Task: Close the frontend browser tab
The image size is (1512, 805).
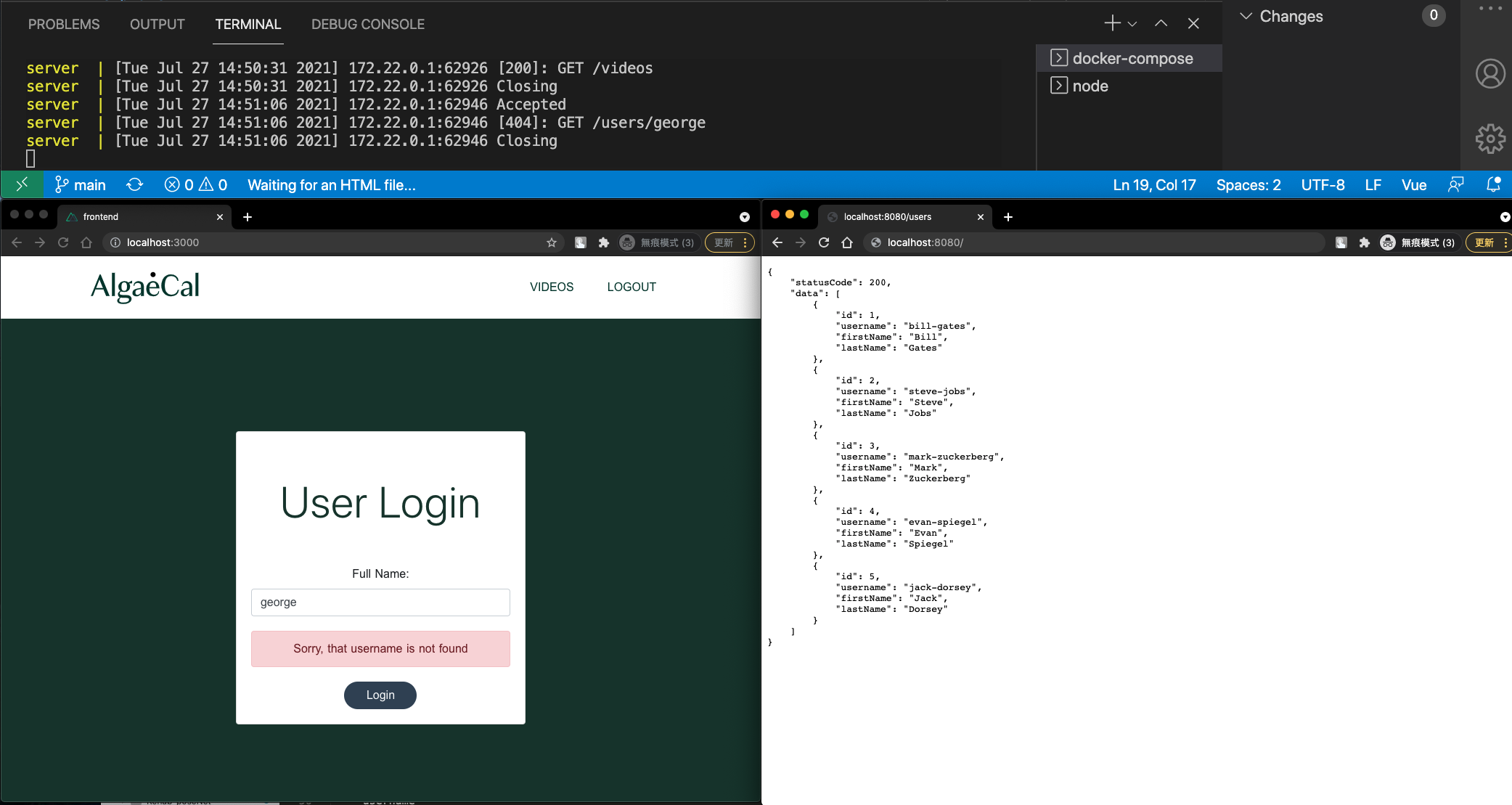Action: [x=220, y=217]
